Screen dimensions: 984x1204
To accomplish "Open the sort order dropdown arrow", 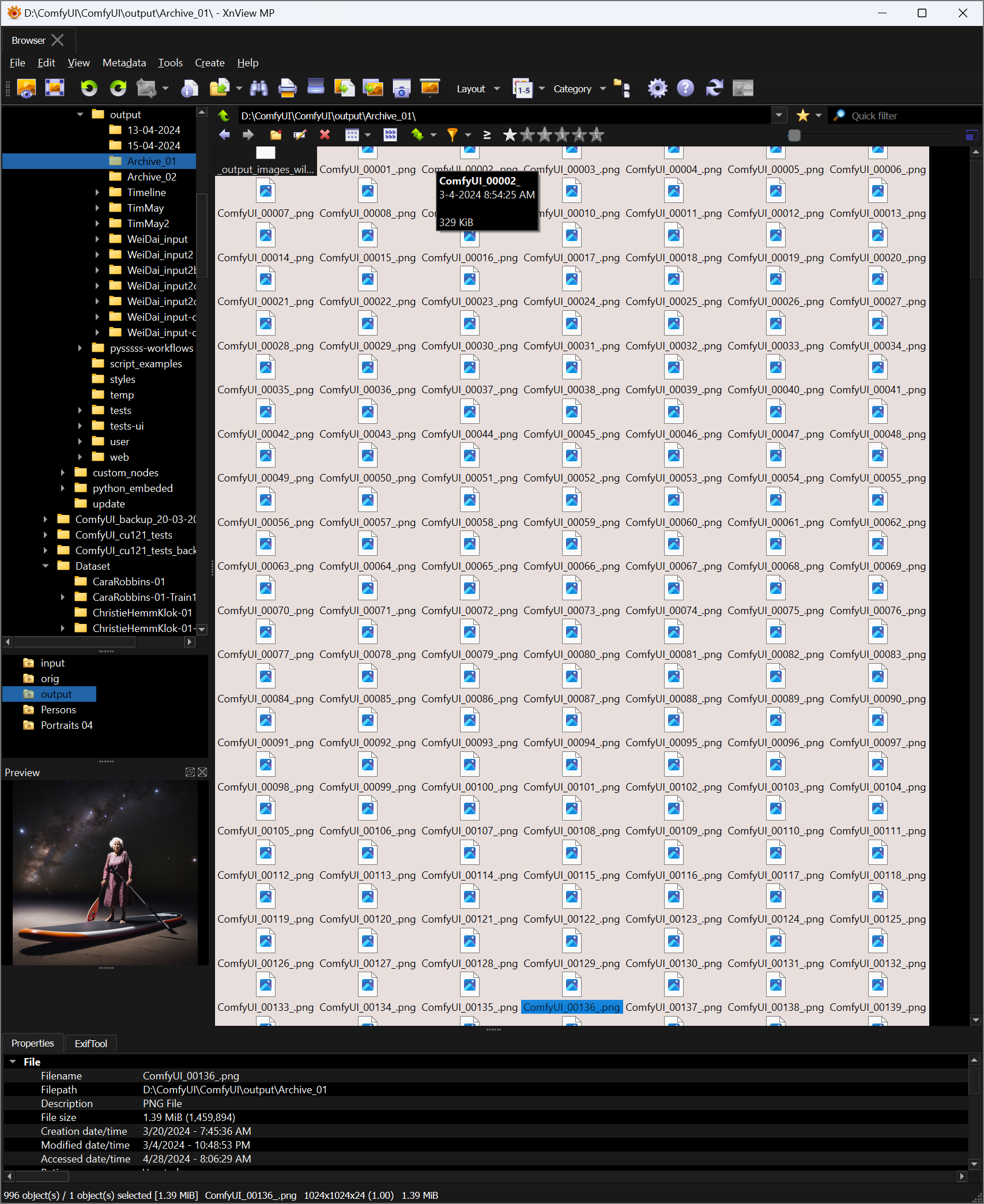I will pos(433,135).
